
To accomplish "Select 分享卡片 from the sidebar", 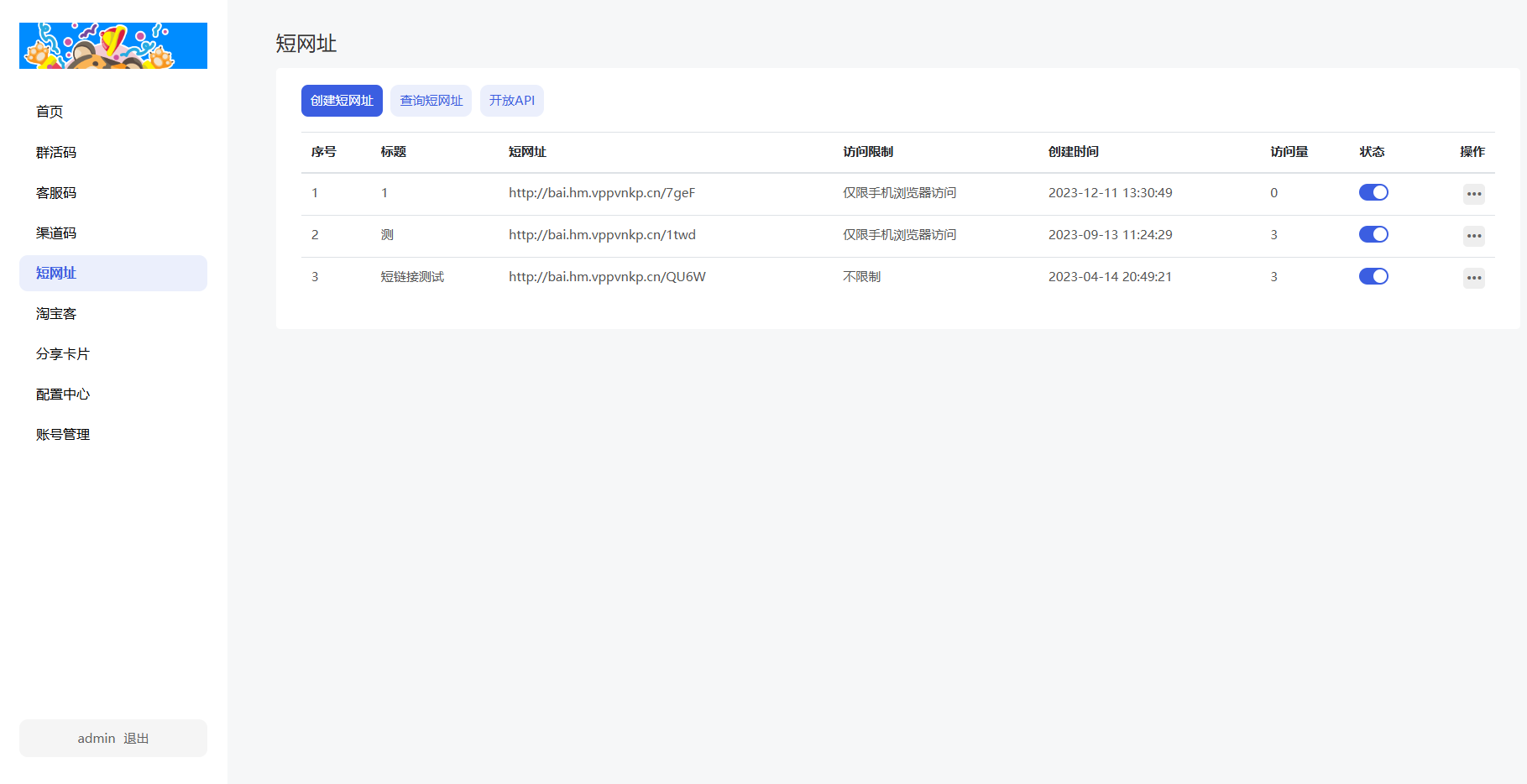I will tap(63, 353).
